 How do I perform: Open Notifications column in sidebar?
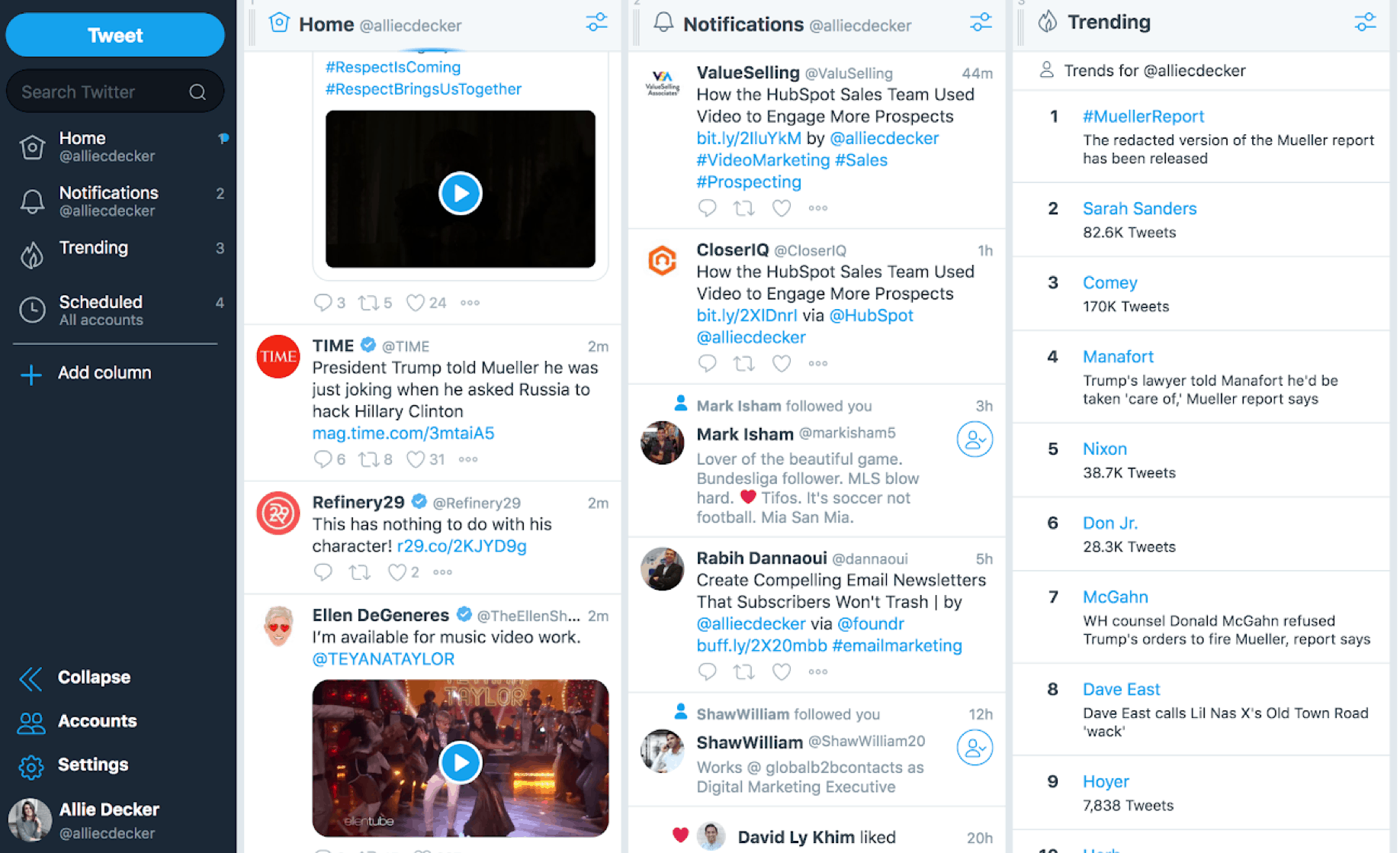point(118,201)
